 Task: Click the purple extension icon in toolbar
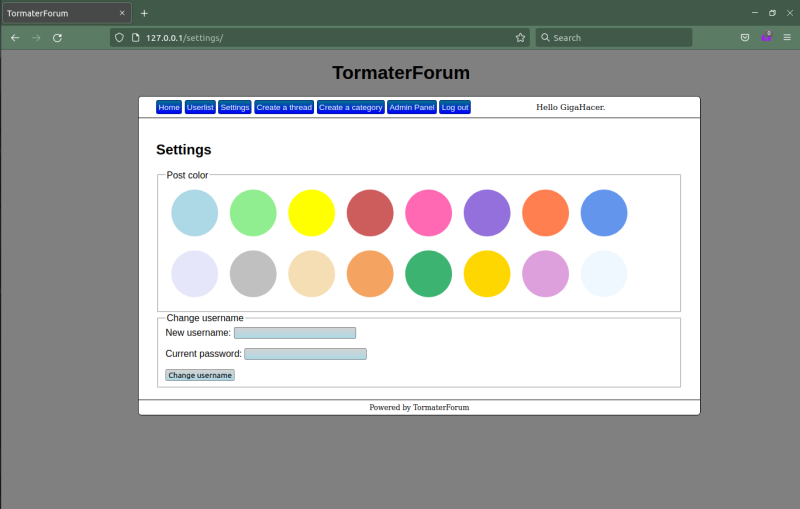766,37
